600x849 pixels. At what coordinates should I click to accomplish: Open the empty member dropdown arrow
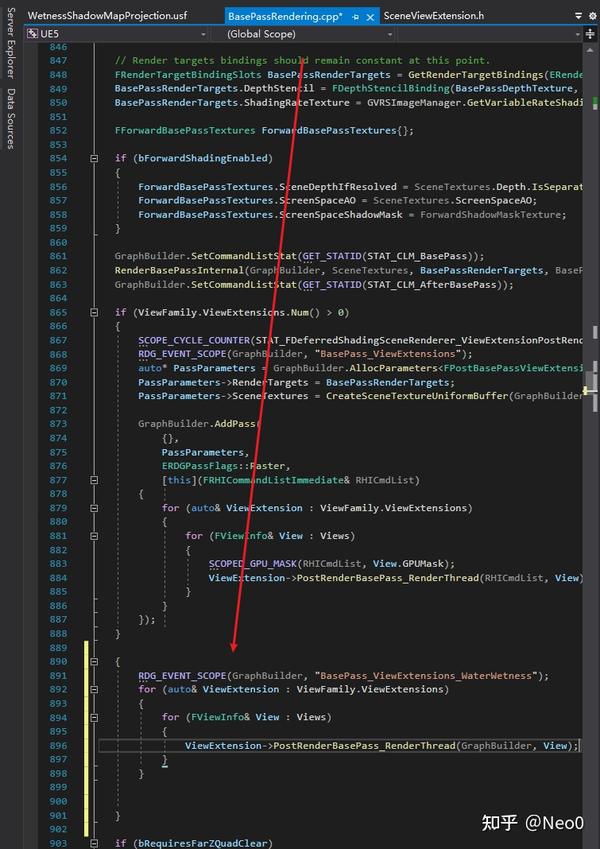[577, 34]
